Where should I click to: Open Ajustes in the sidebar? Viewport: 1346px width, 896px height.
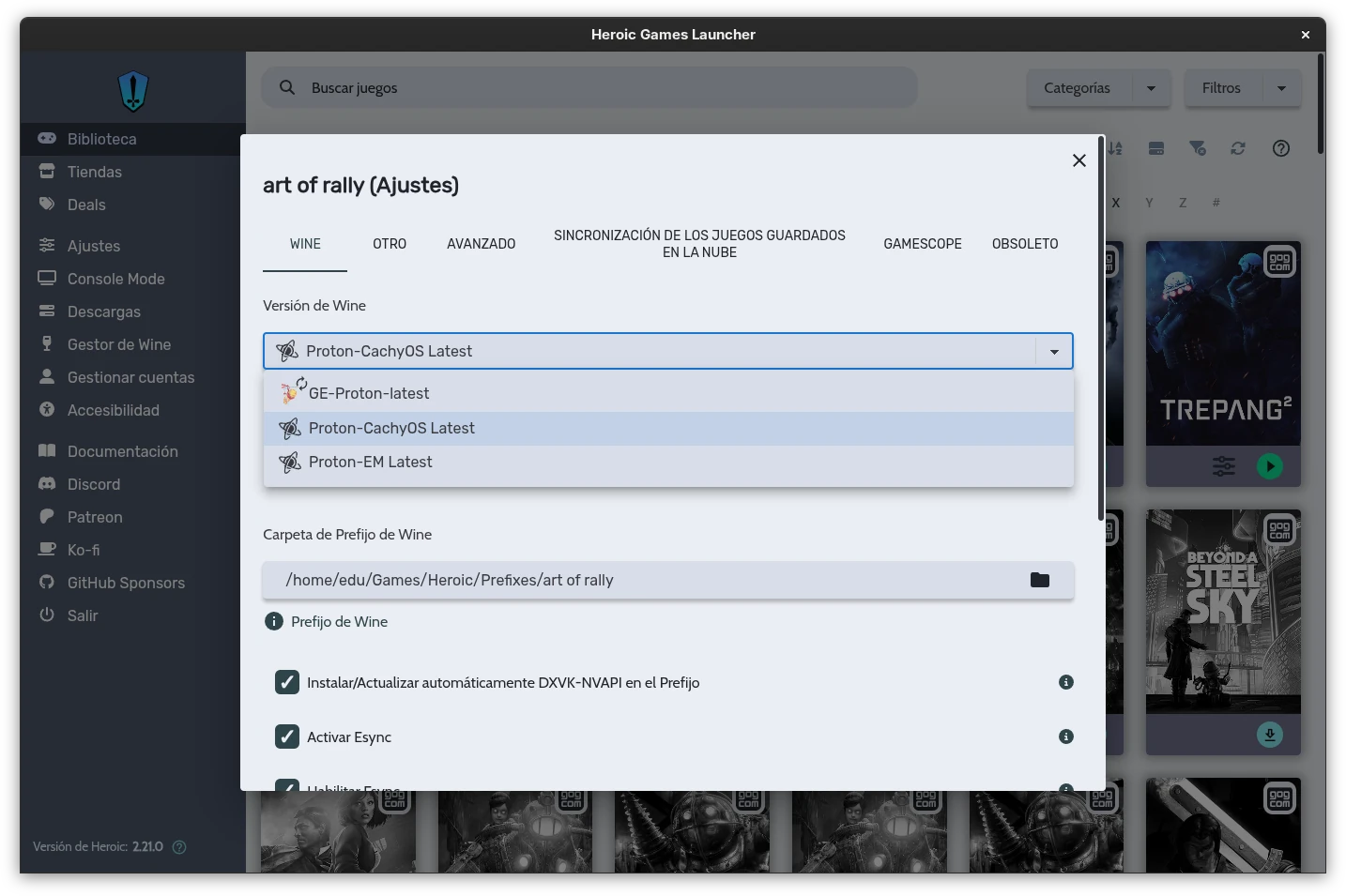point(132,246)
